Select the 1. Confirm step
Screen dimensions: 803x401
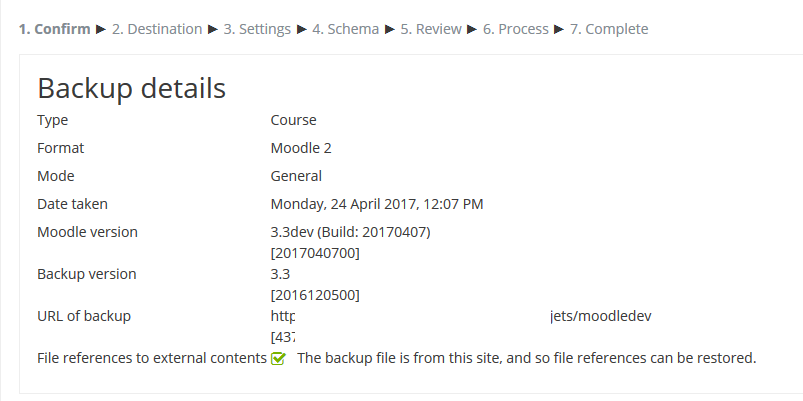(x=55, y=29)
